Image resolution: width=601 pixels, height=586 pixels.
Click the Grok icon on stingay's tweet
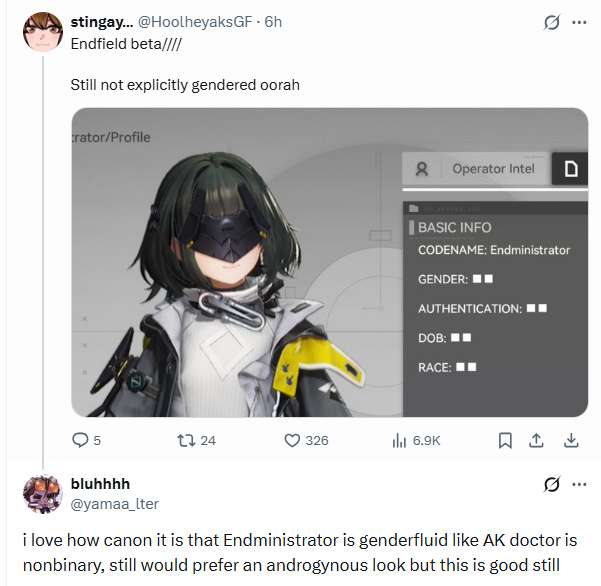[x=552, y=22]
